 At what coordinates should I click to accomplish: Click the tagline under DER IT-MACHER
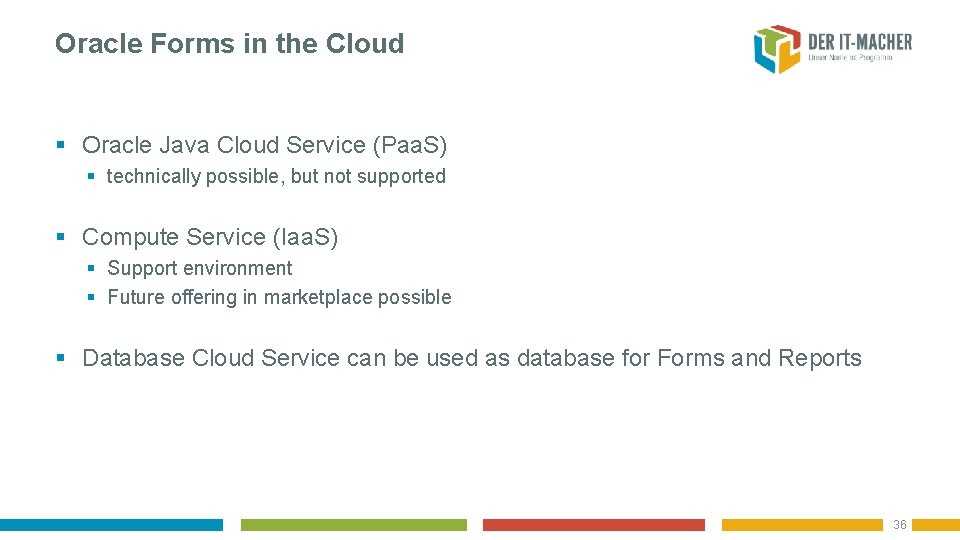coord(849,59)
